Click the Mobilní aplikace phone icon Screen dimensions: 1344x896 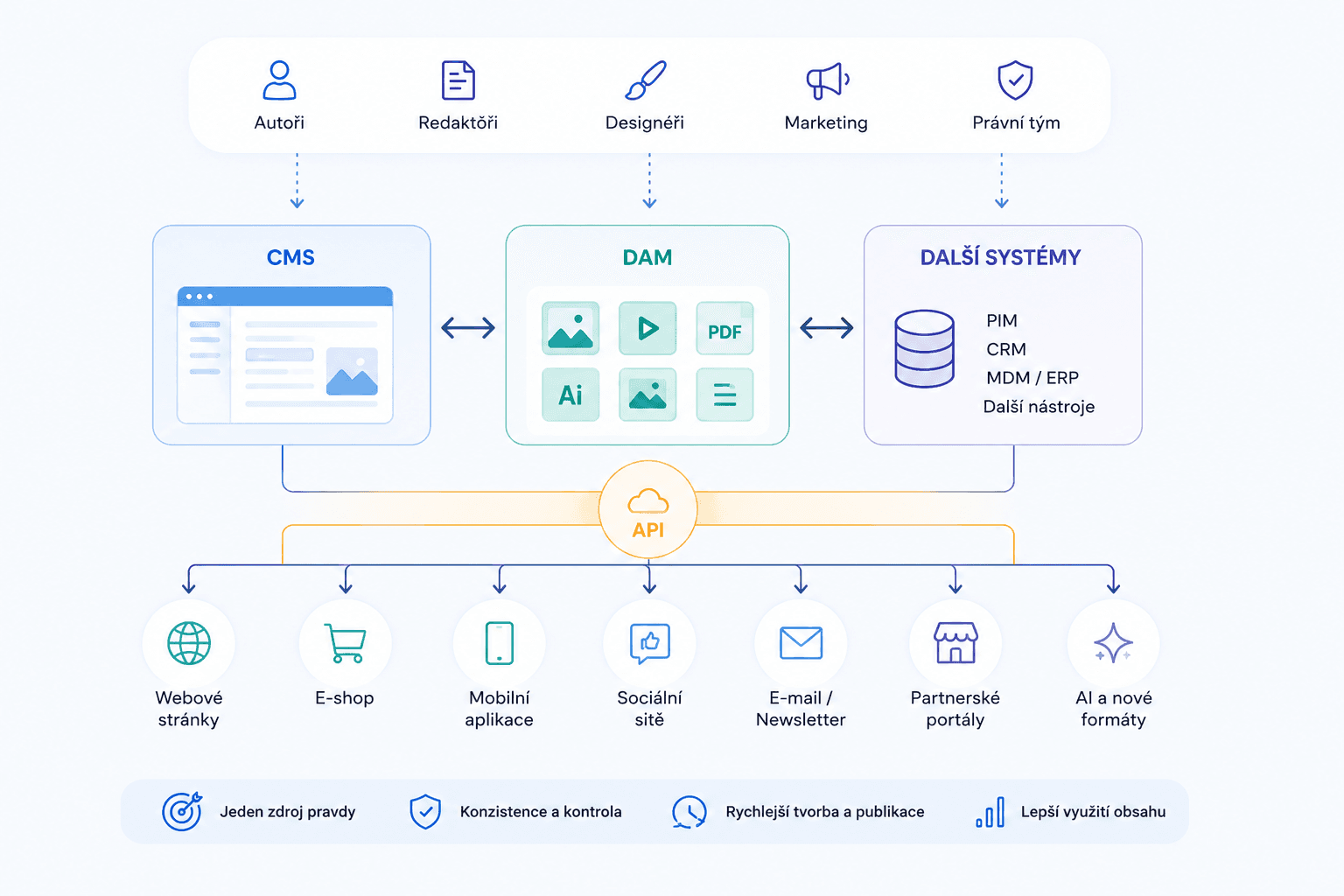(500, 643)
